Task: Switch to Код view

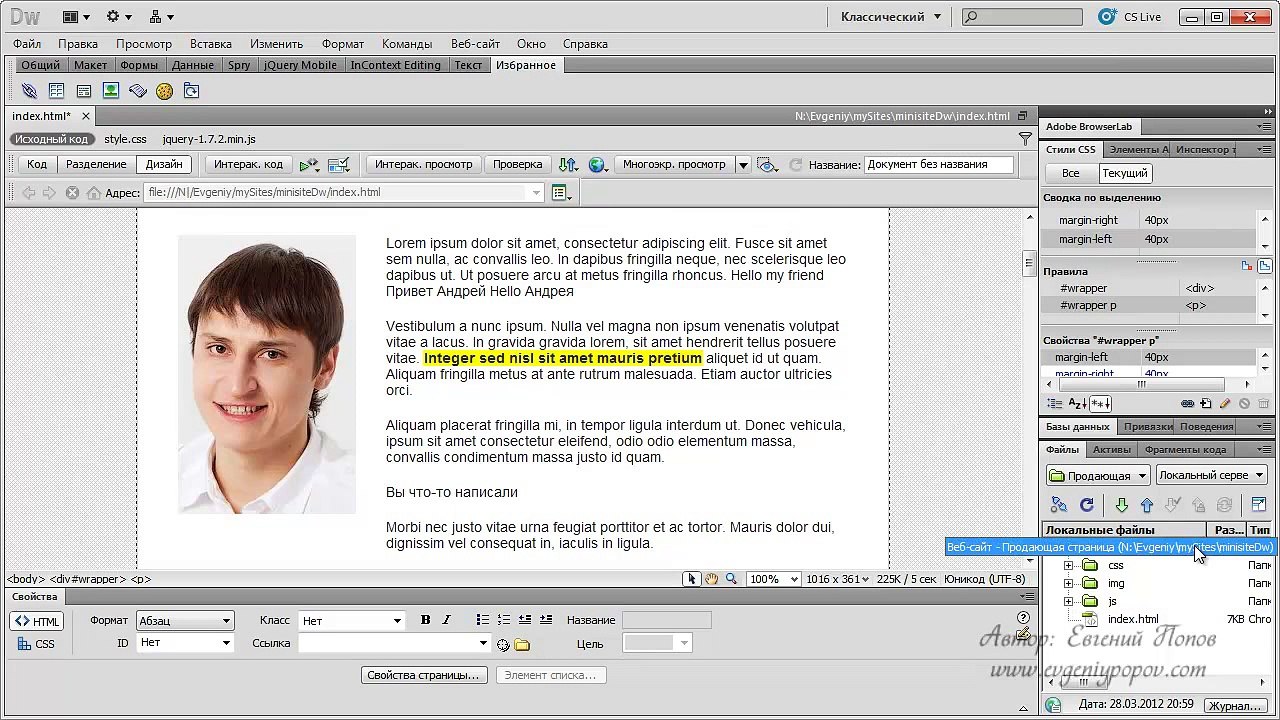Action: [x=37, y=164]
